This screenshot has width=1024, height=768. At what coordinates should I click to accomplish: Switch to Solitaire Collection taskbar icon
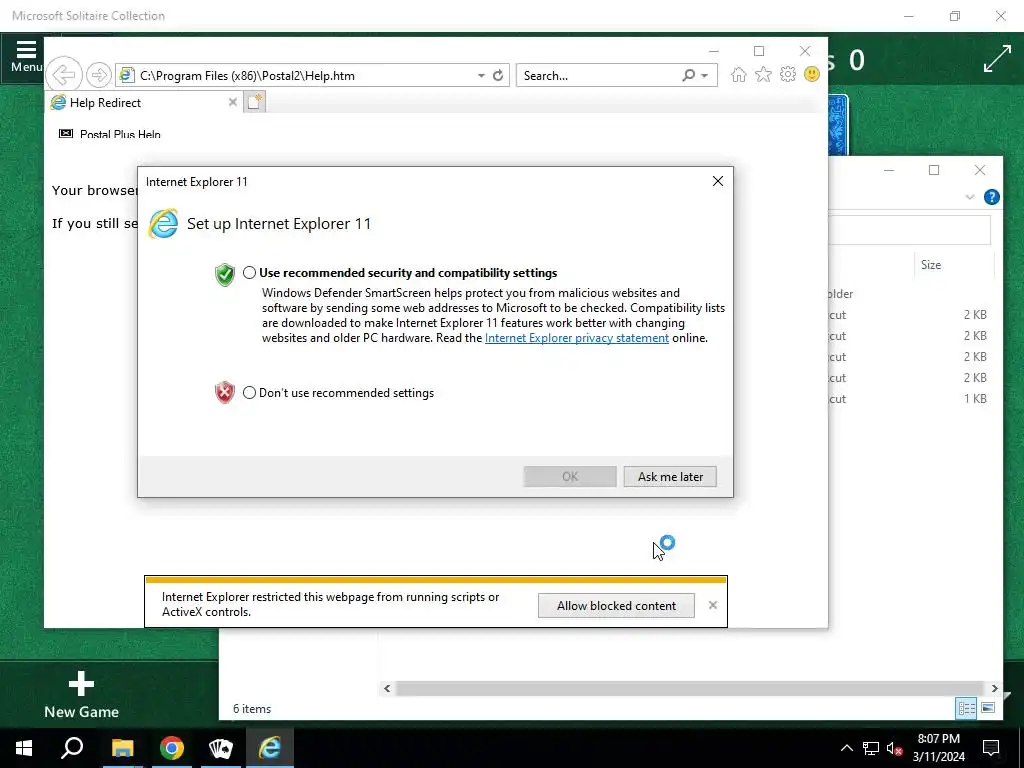221,748
